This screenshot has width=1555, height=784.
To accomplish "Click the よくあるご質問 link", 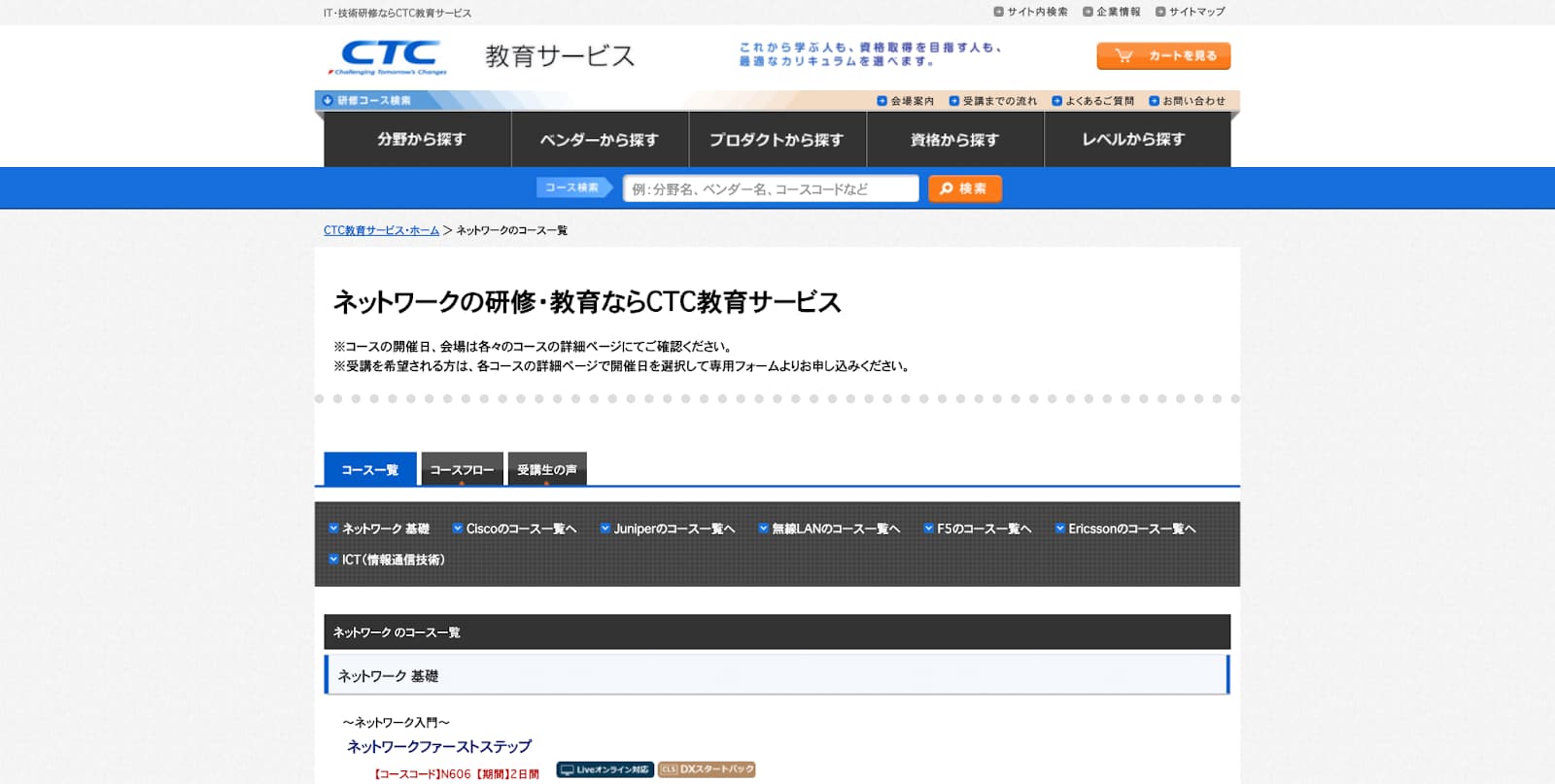I will 1092,101.
